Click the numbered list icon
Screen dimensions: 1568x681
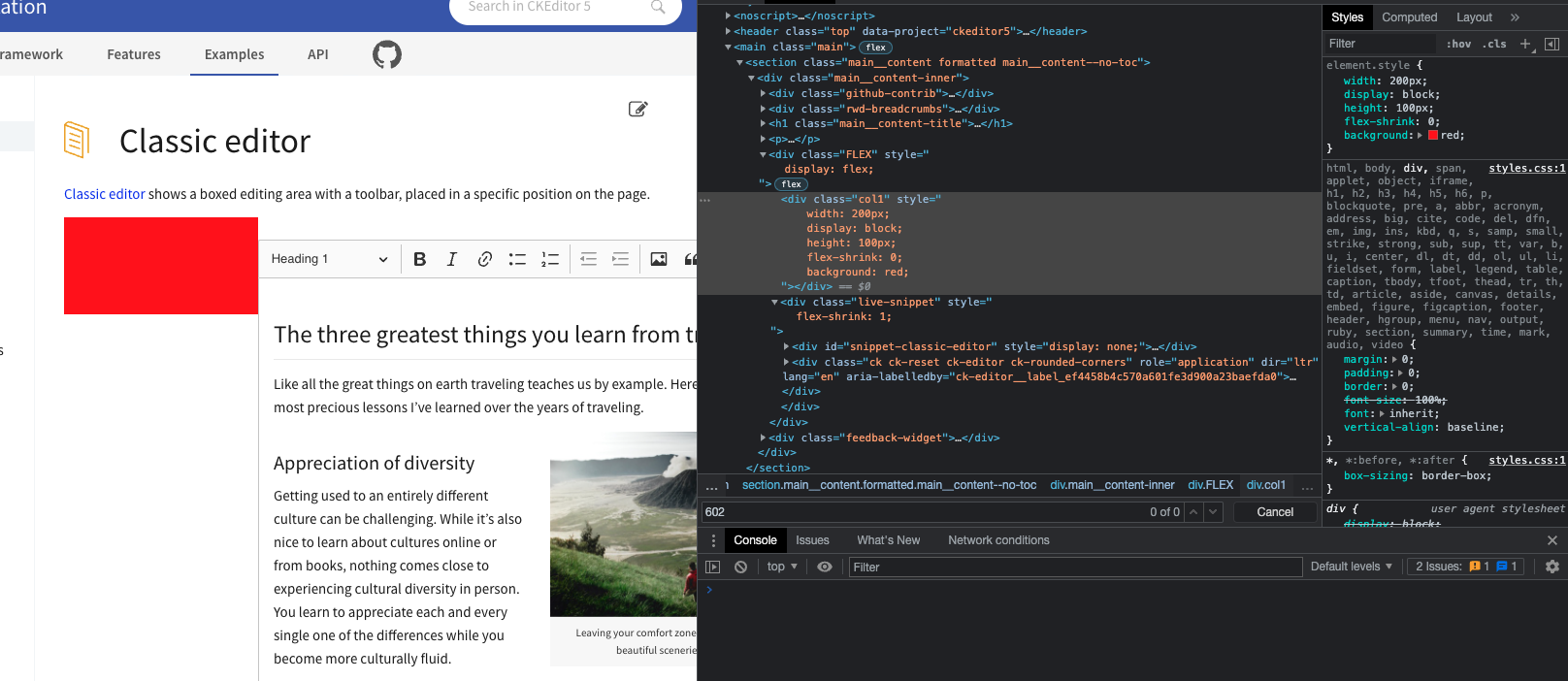[550, 259]
